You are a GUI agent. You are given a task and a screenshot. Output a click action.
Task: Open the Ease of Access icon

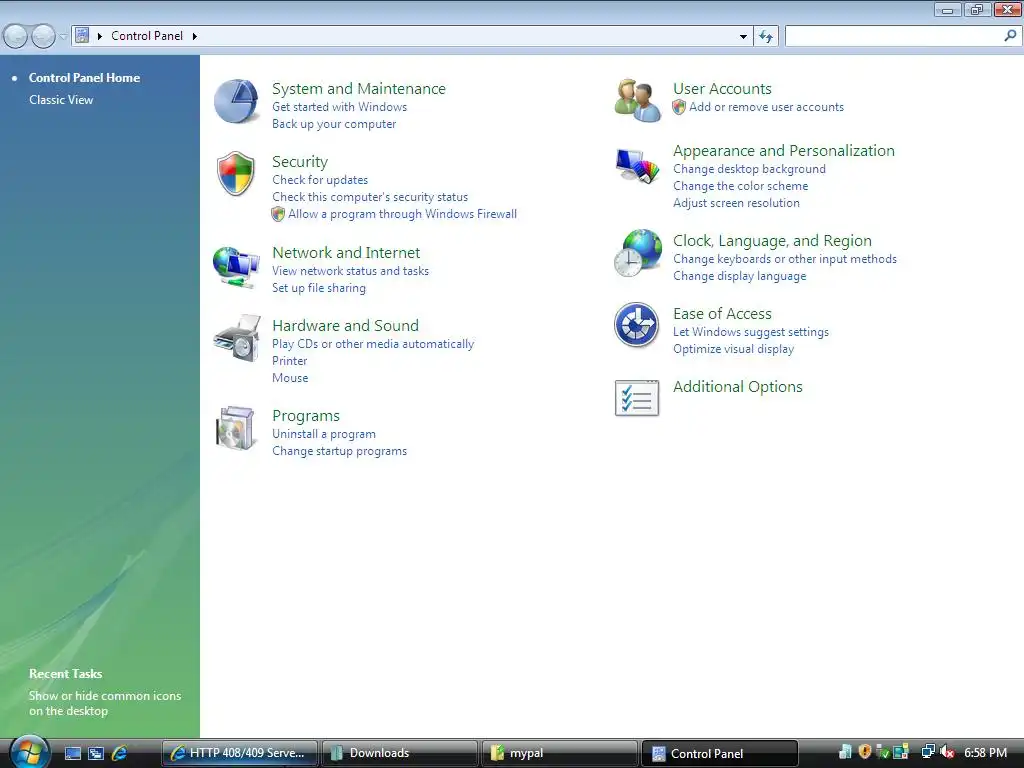637,325
